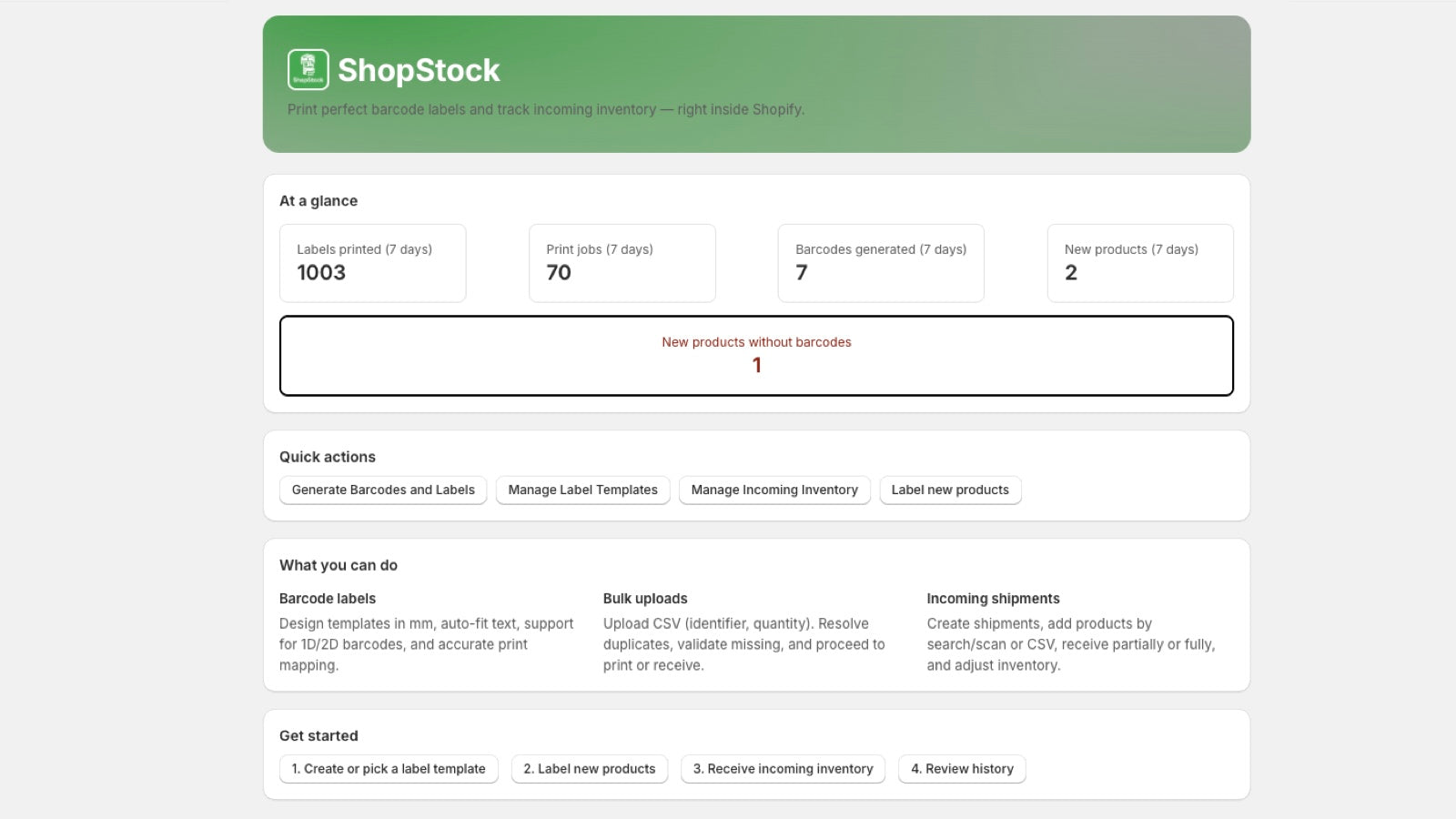Click the ShopStock title text
The height and width of the screenshot is (819, 1456).
tap(419, 70)
